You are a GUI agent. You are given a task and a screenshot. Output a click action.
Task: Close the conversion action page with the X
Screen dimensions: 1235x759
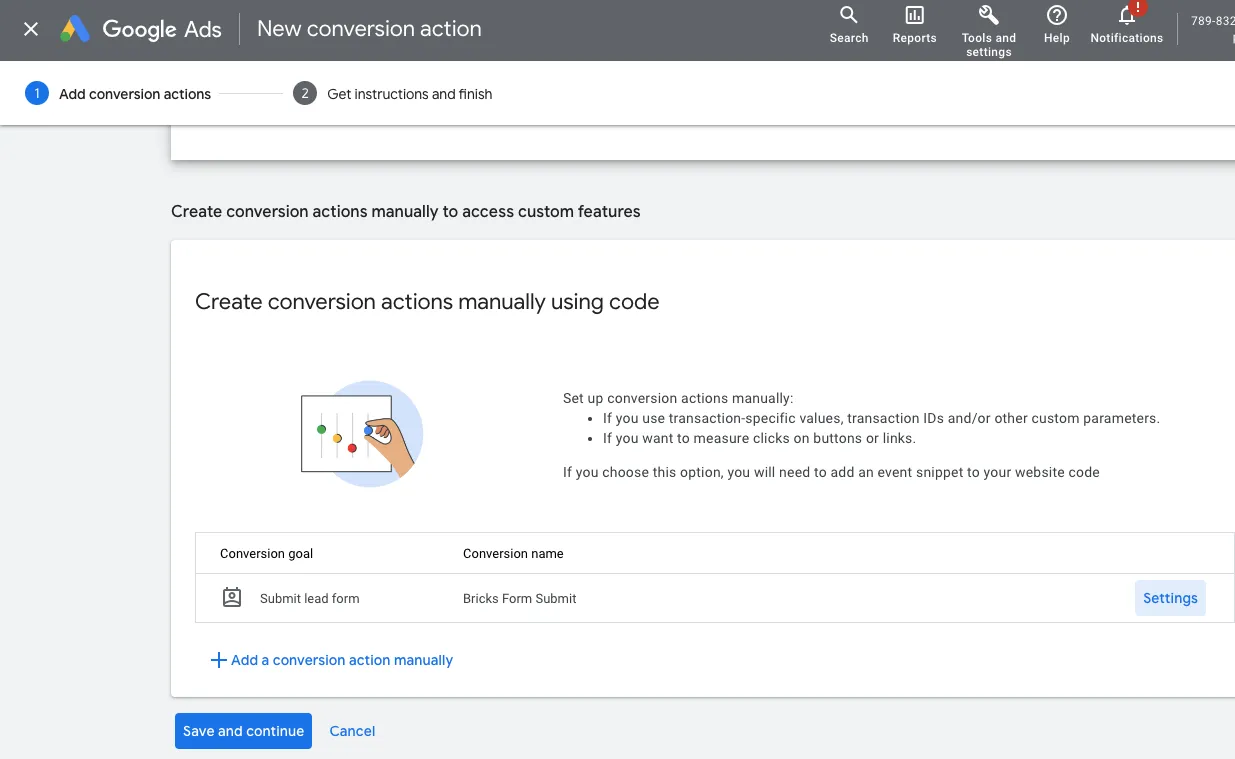coord(29,29)
